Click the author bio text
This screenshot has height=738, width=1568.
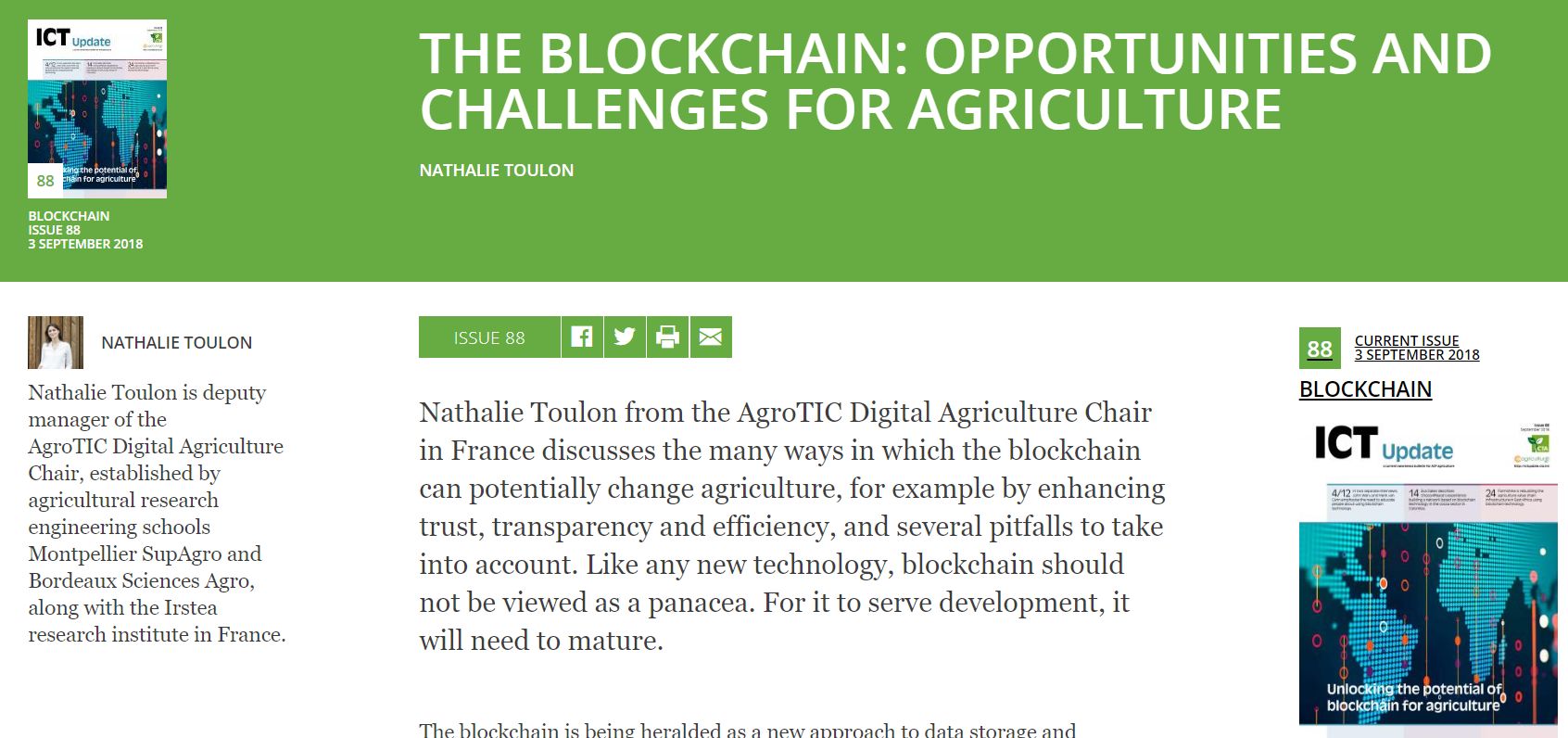tap(157, 514)
